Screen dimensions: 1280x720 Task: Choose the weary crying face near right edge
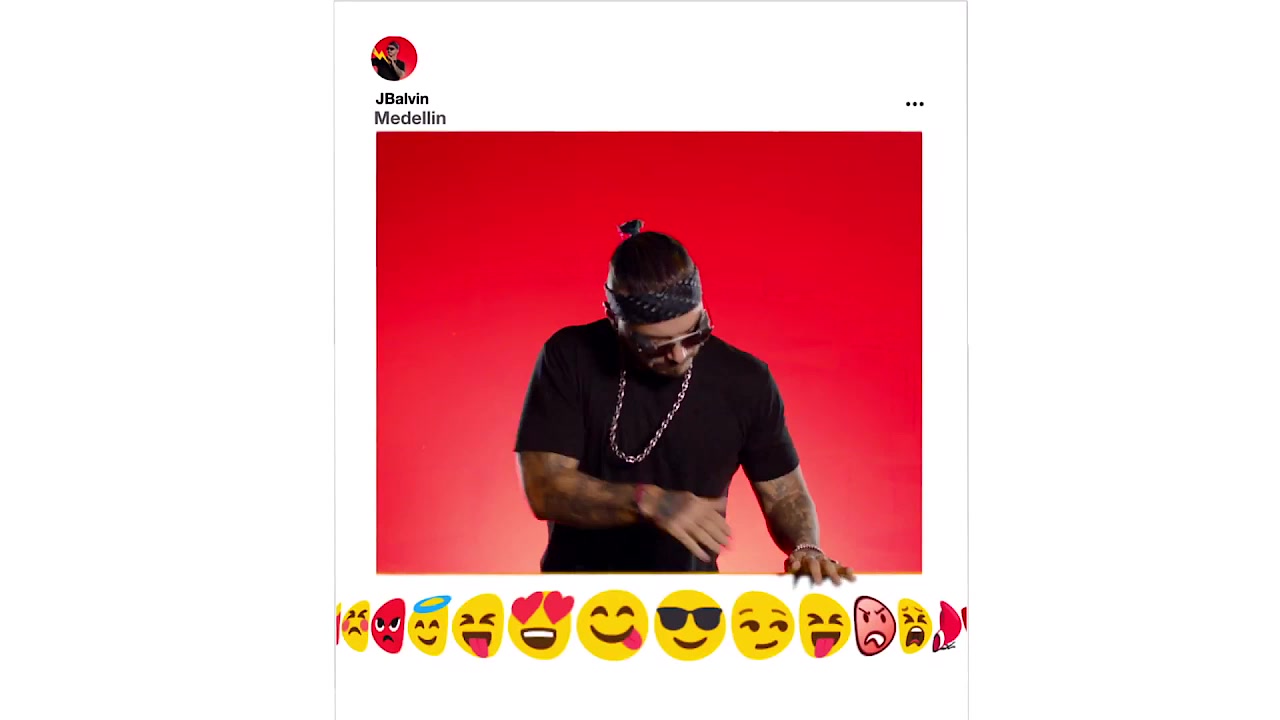(x=914, y=626)
